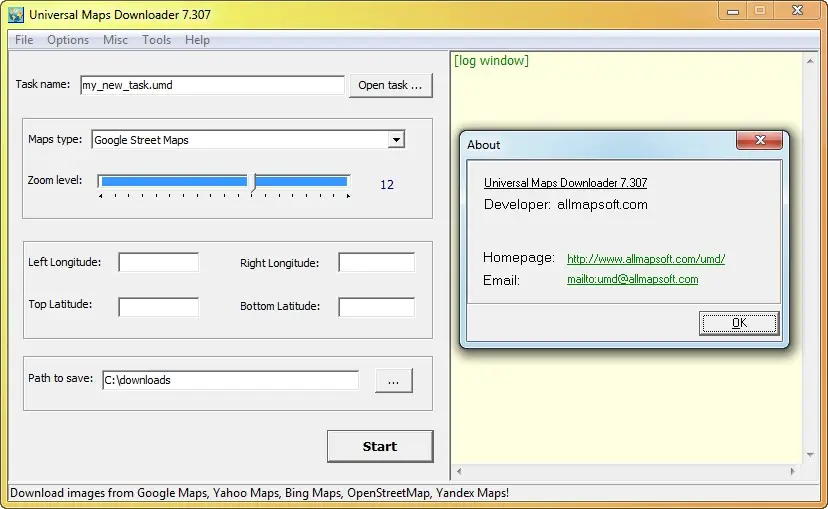This screenshot has width=828, height=509.
Task: Click the log window scroll down arrow
Action: point(810,455)
